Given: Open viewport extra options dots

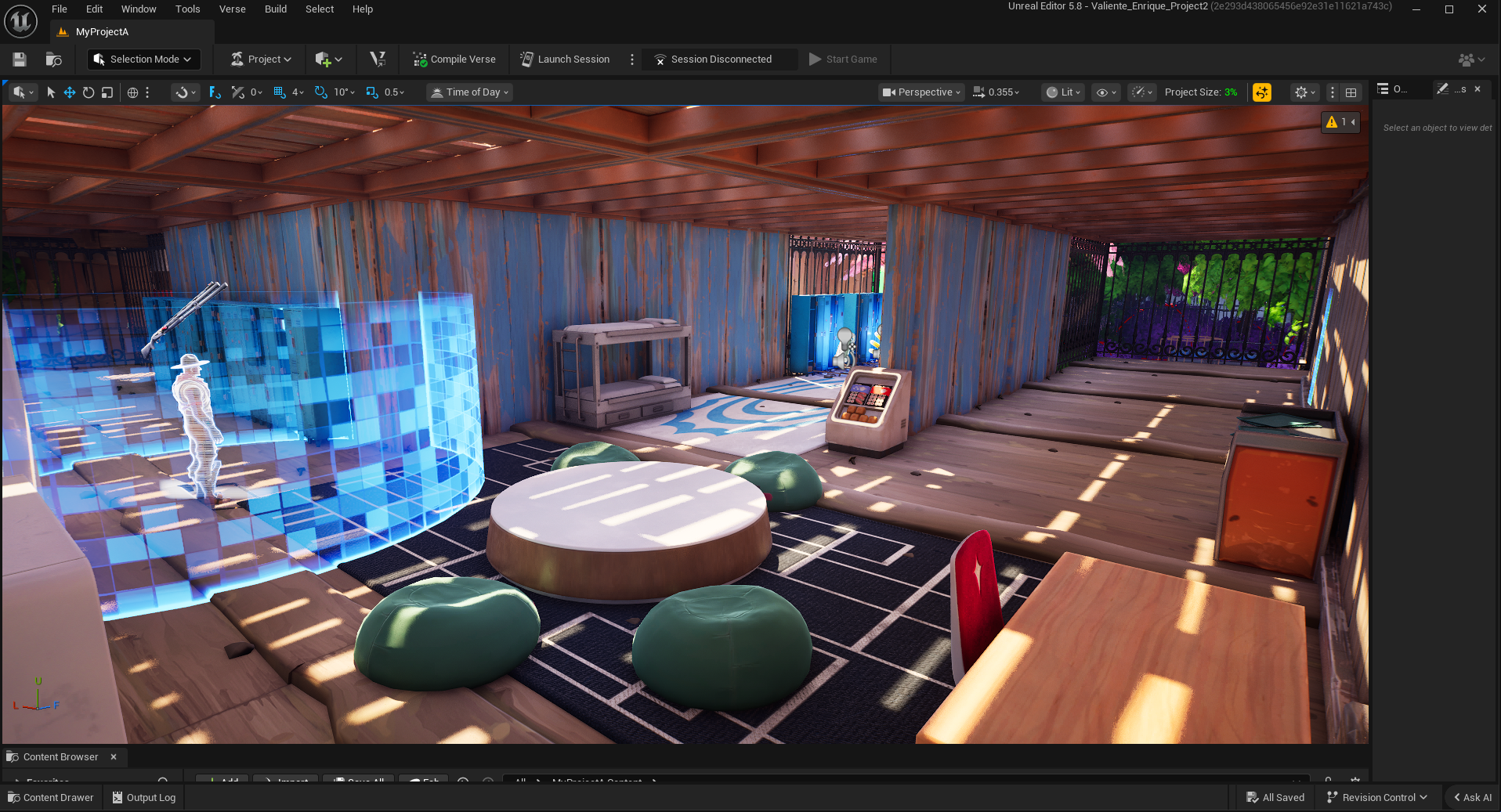Looking at the screenshot, I should coord(1333,92).
